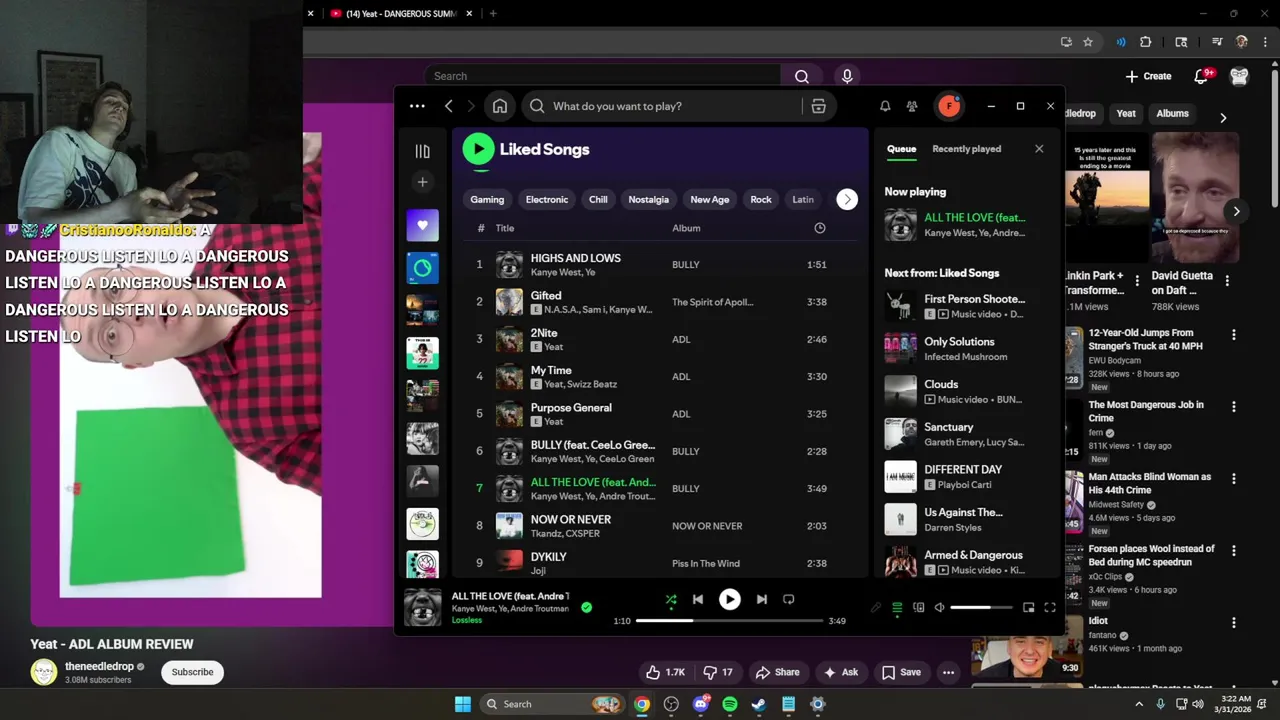Open The Spirit of Apollo album link
The image size is (1280, 720).
713,302
